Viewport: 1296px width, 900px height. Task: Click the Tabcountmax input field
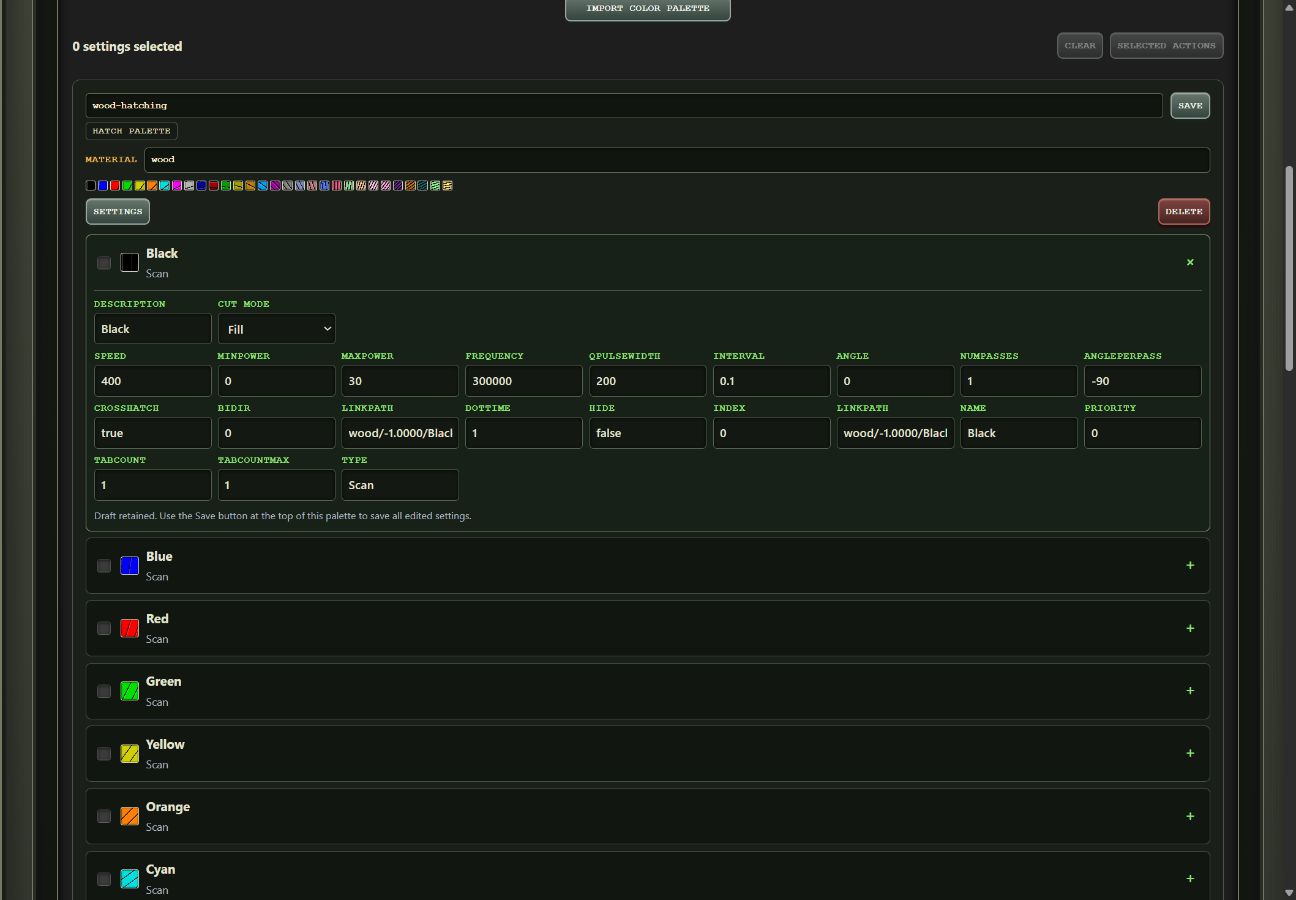[x=277, y=485]
